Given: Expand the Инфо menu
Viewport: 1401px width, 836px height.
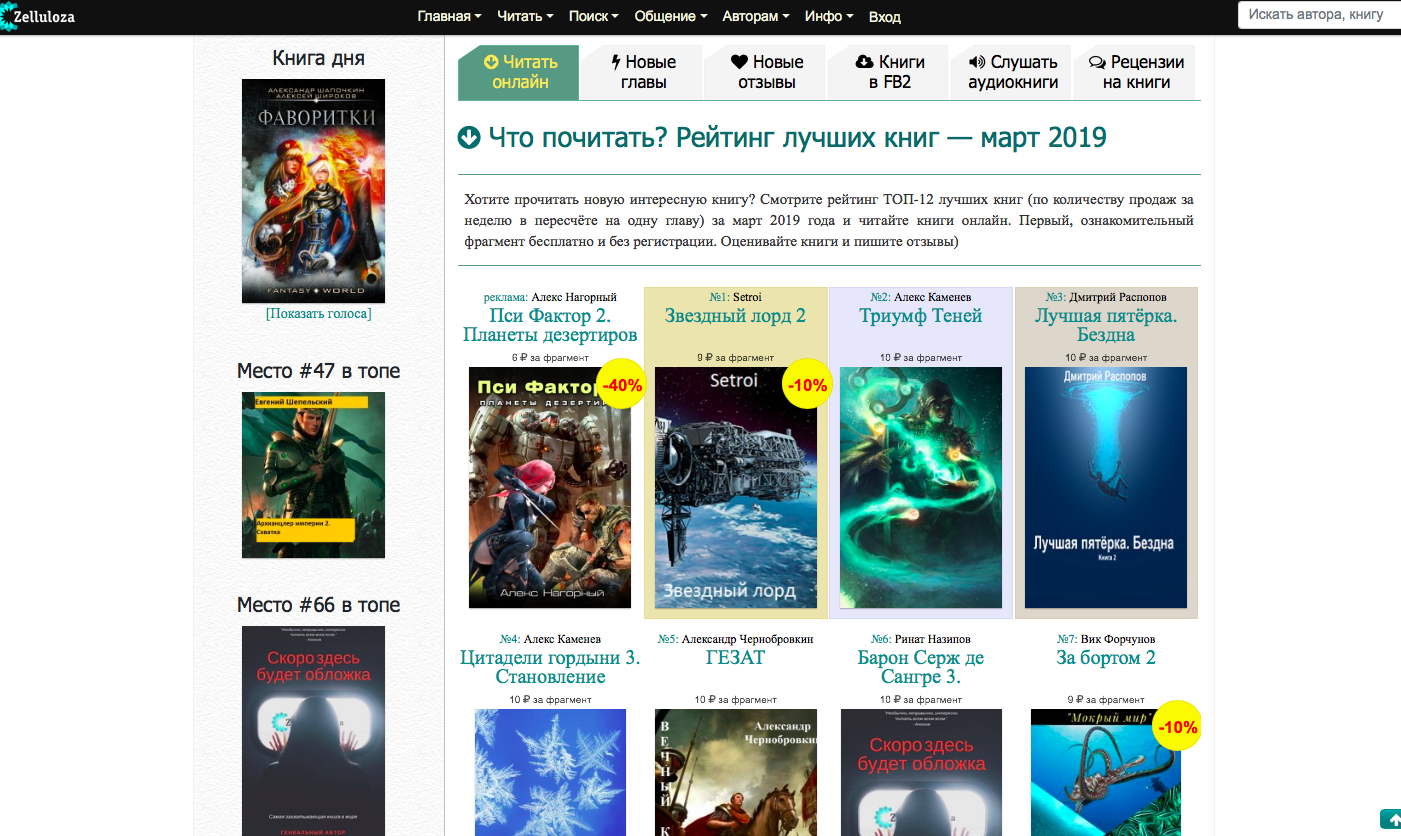Looking at the screenshot, I should coord(829,16).
